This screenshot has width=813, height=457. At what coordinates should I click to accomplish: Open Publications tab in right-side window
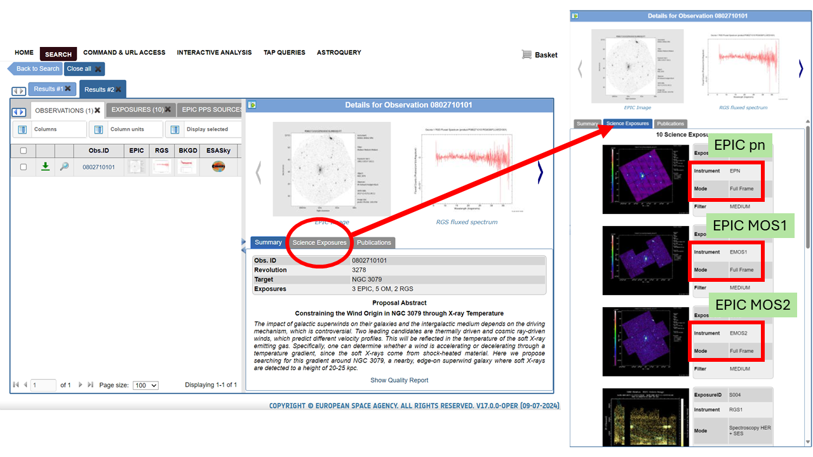[670, 123]
